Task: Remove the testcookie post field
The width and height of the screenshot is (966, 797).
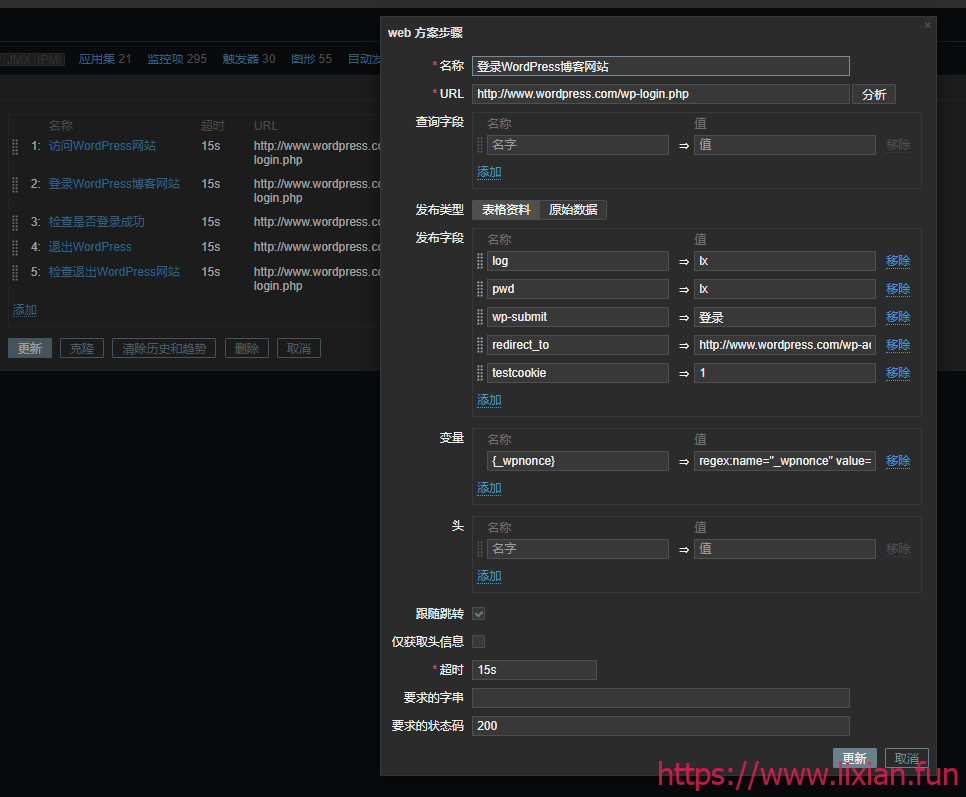Action: point(898,373)
